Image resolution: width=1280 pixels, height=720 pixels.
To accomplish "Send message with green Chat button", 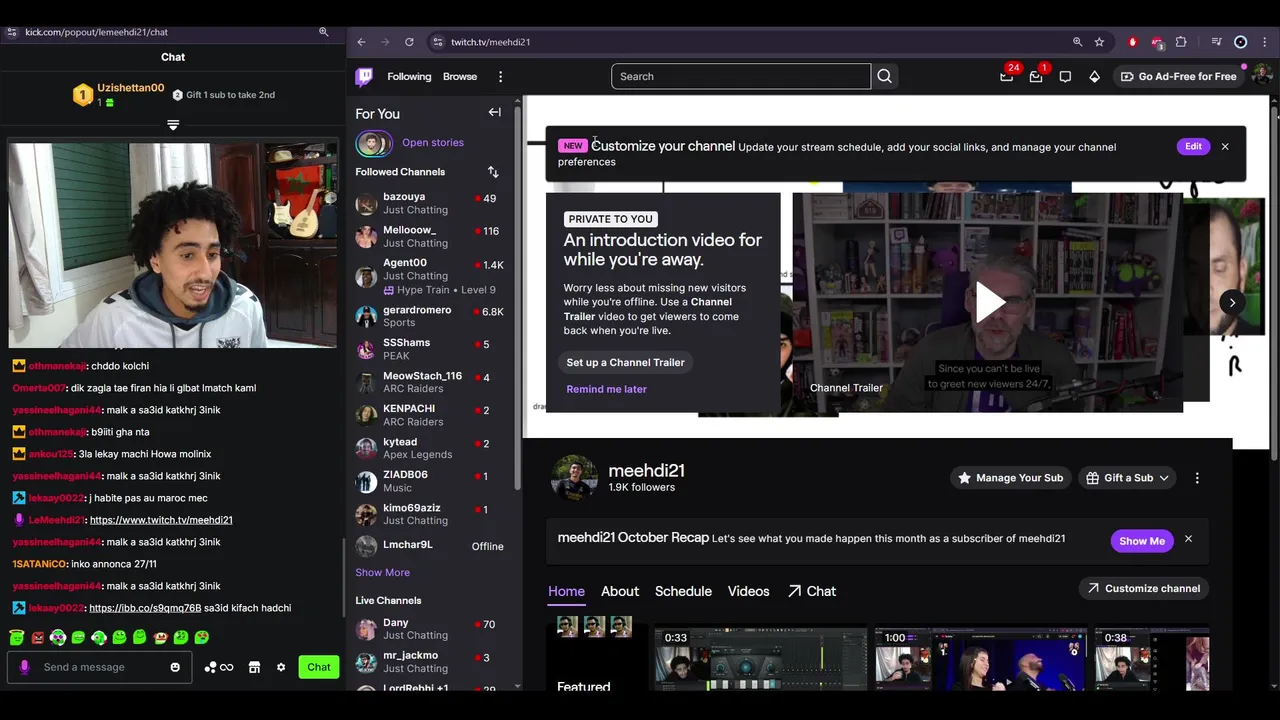I will tap(318, 667).
